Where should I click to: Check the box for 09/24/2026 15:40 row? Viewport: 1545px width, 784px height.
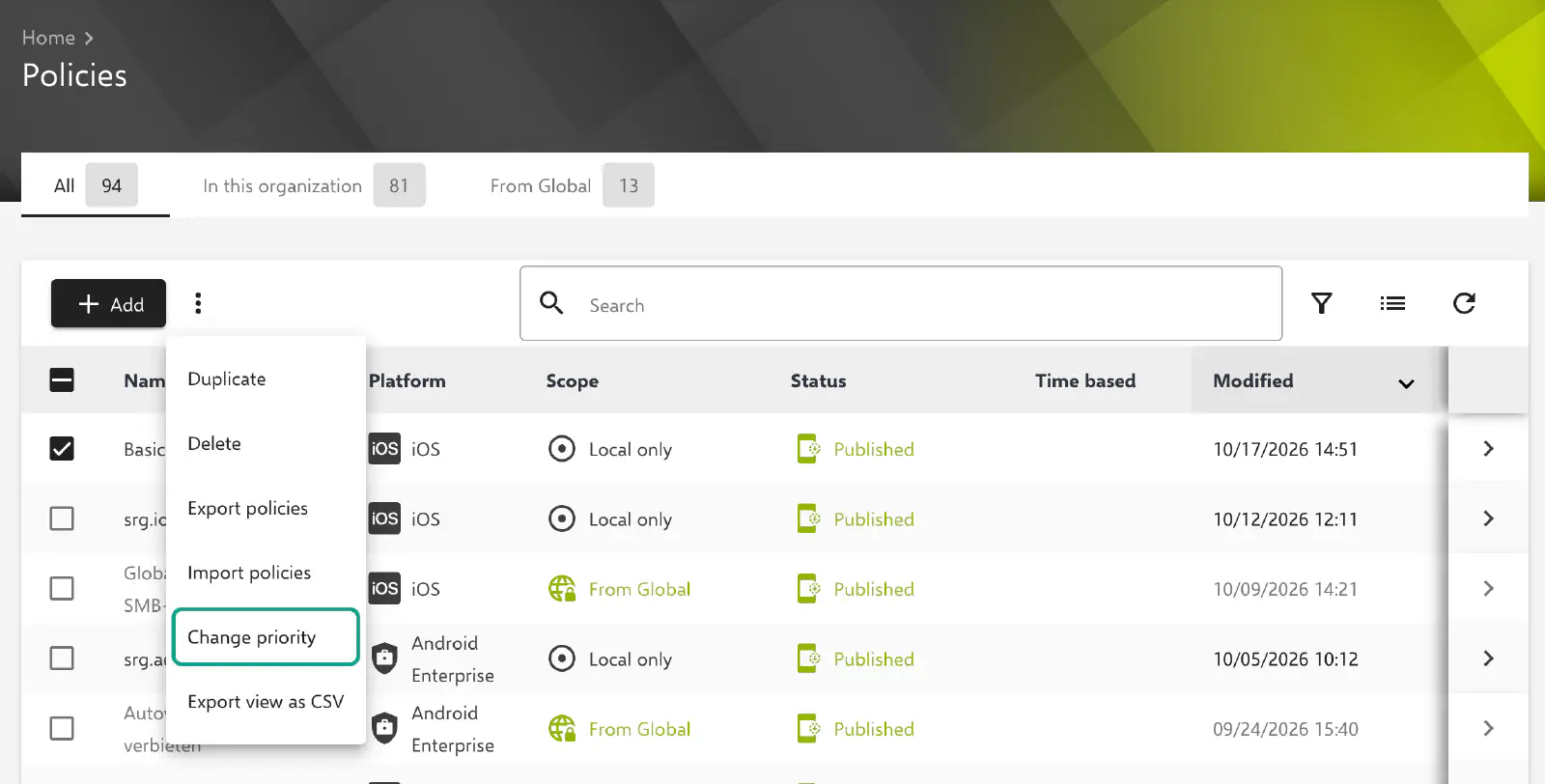click(62, 728)
